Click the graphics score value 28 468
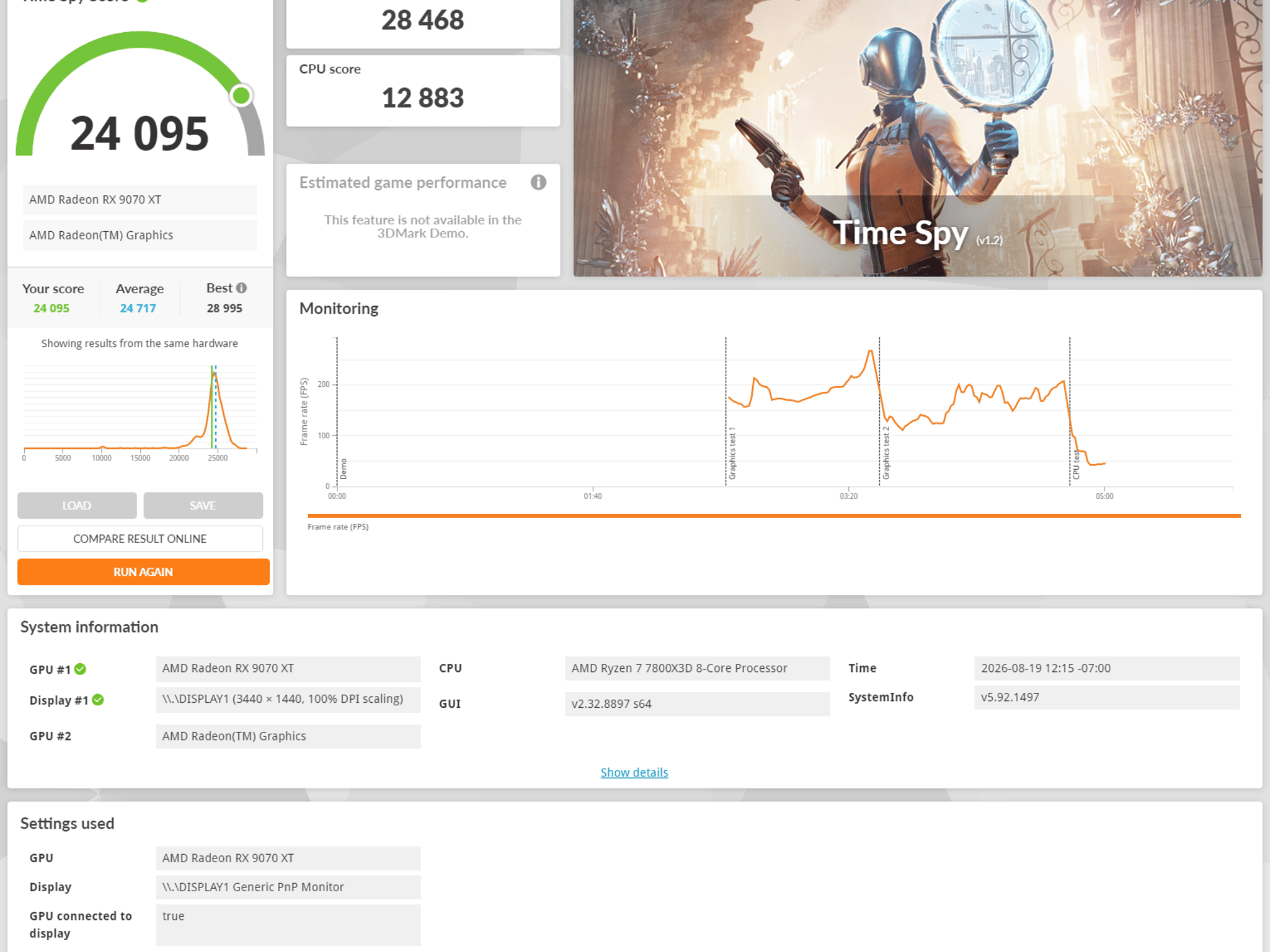Screen dimensions: 1270x952 pos(423,20)
